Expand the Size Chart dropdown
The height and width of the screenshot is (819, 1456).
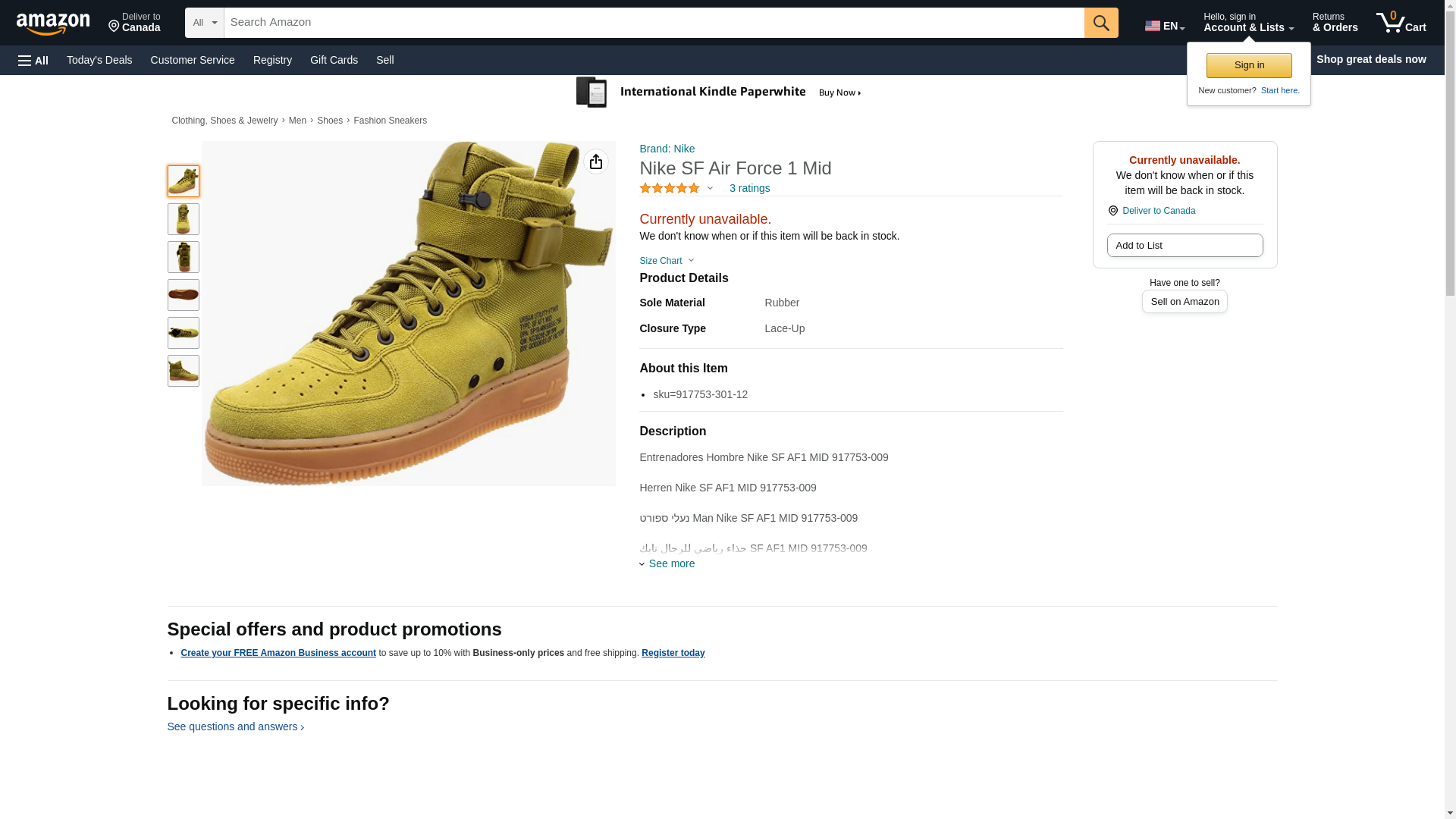(666, 261)
